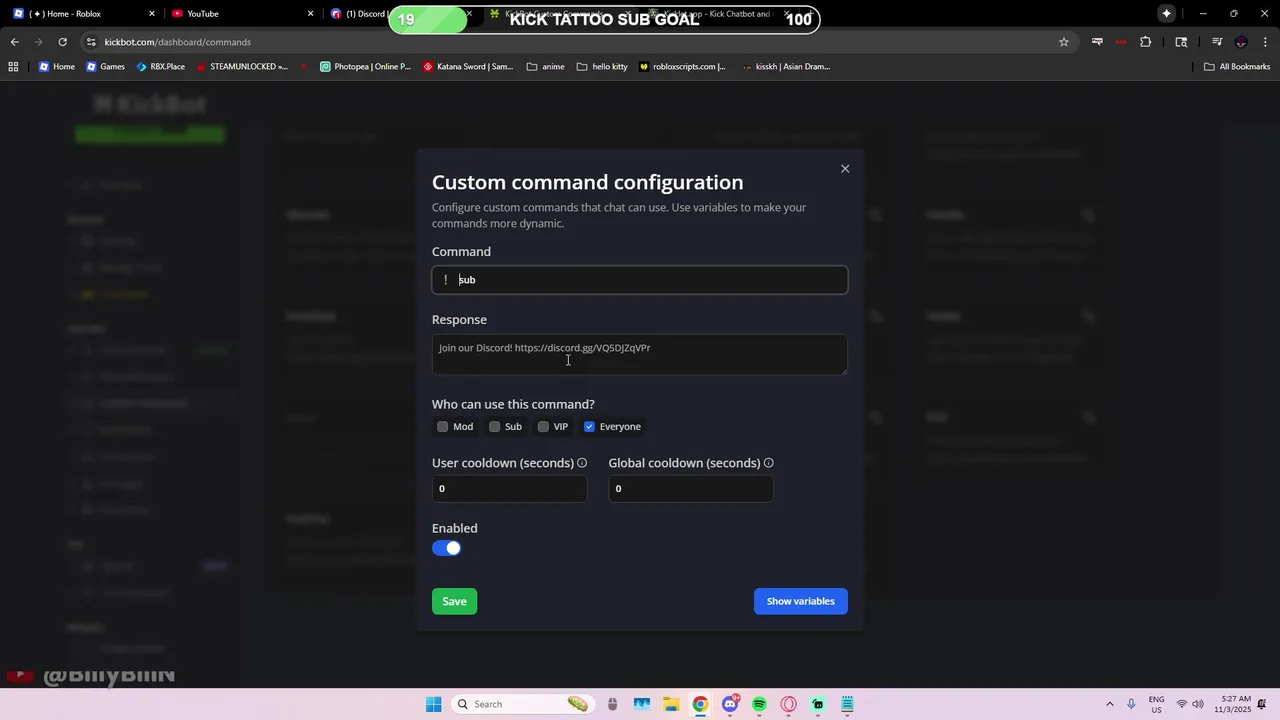
Task: Open the anime bookmarks folder
Action: coord(546,67)
